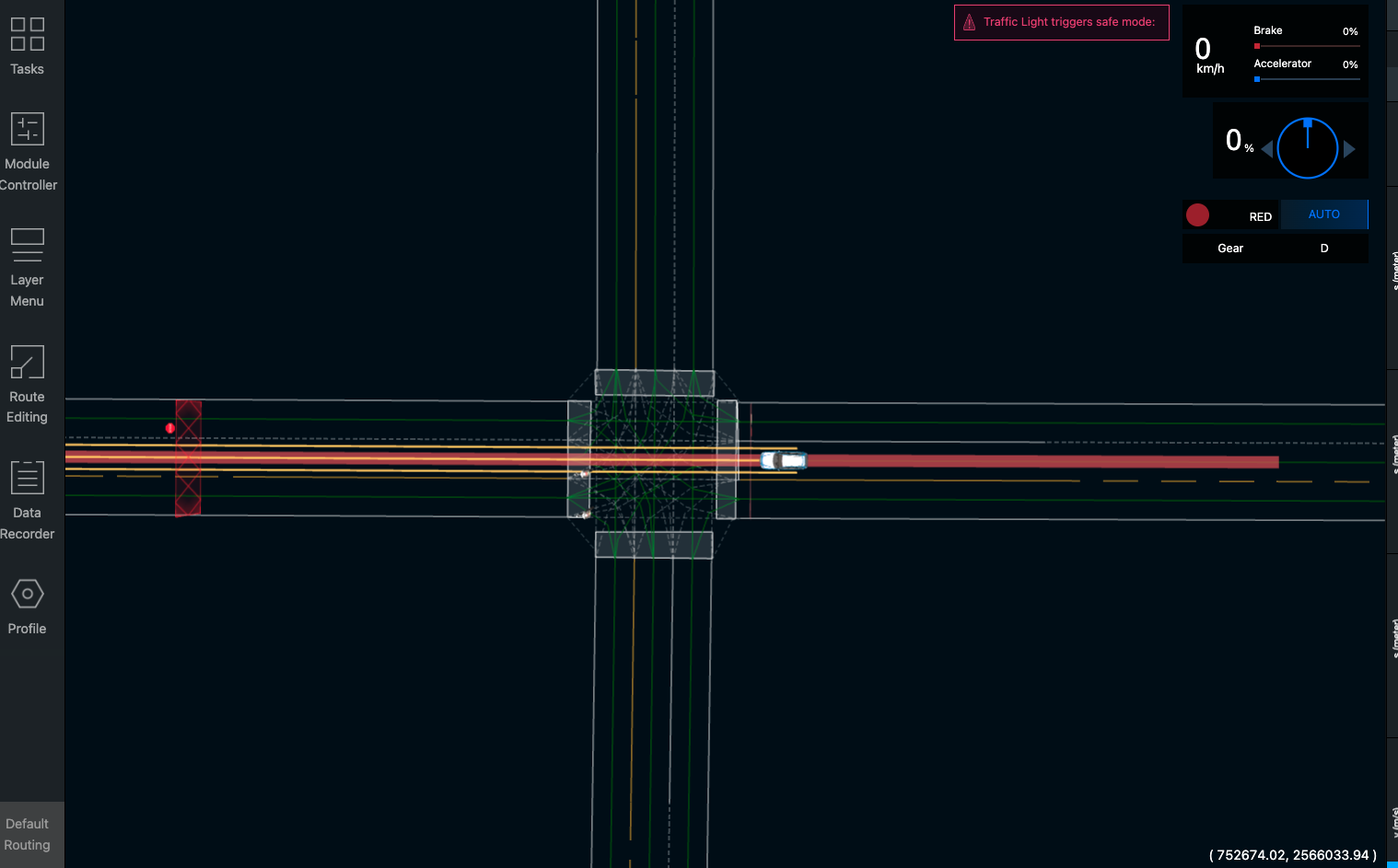Screen dimensions: 1398x868
Task: Open the Profile hexagon icon
Action: [28, 594]
